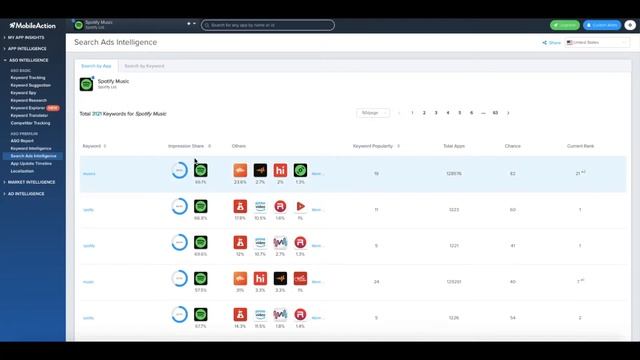Open the round user profile icon
Screen dimensions: 640x360
click(x=630, y=25)
